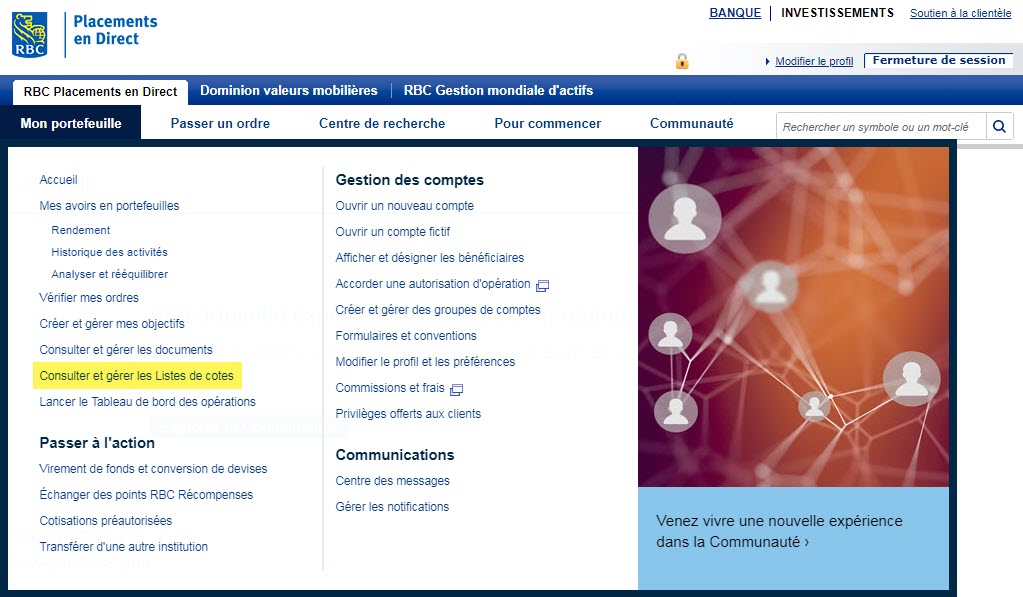Image resolution: width=1023 pixels, height=597 pixels.
Task: Open Créer et gérer des groupes de comptes
Action: 438,311
